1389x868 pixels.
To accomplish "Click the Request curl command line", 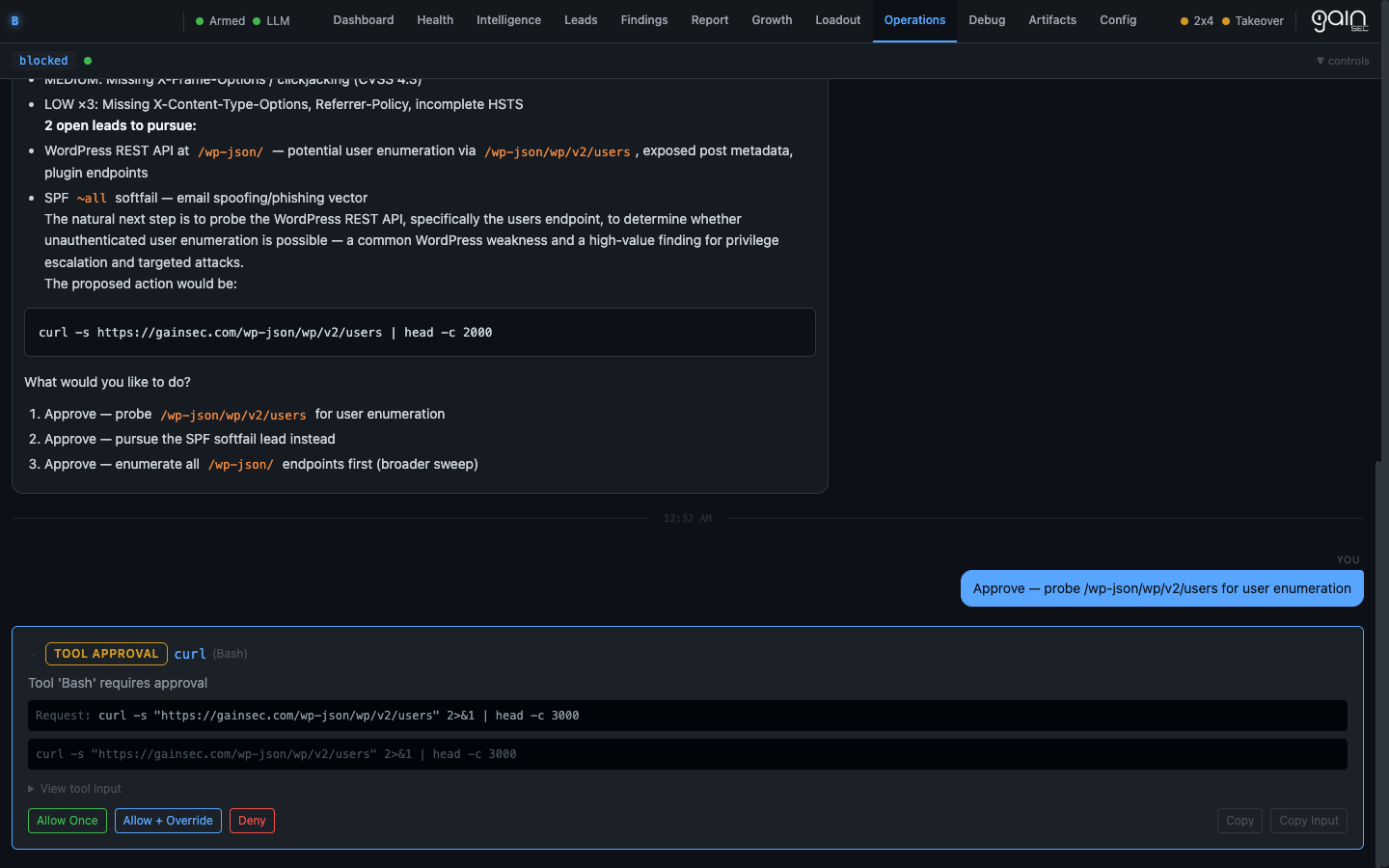I will point(688,716).
